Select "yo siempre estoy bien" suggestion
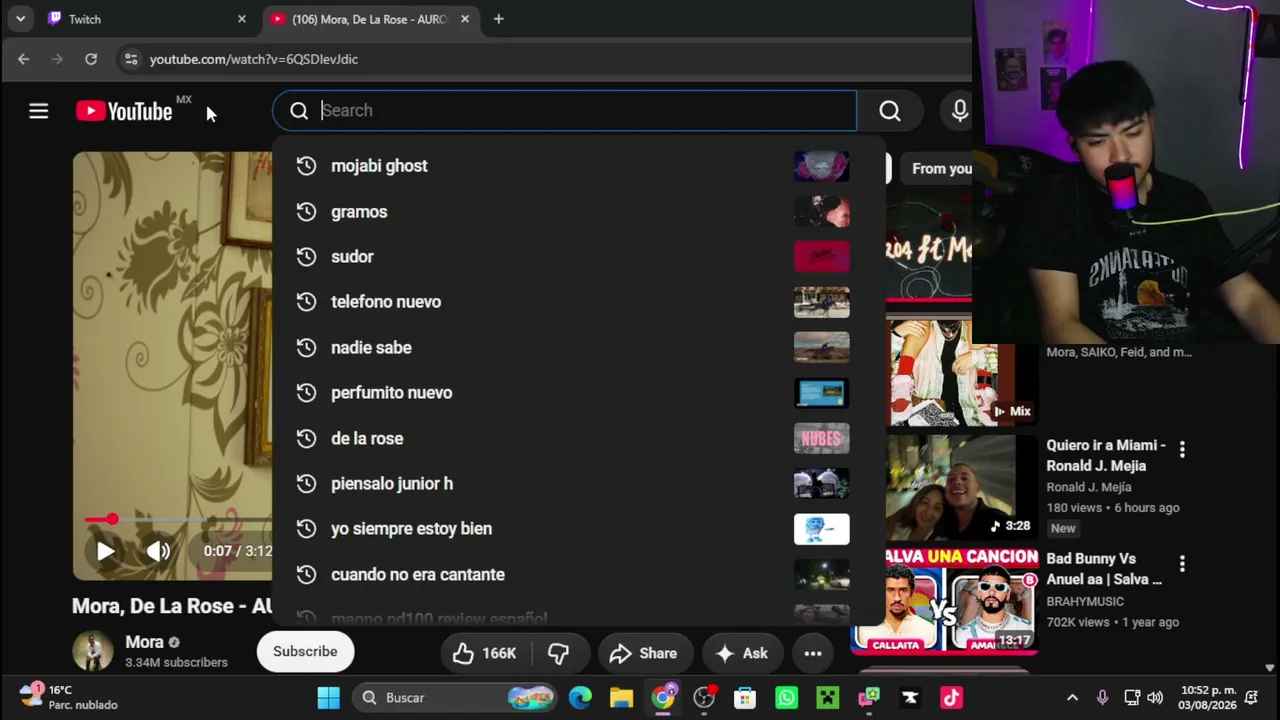The height and width of the screenshot is (720, 1280). pos(578,529)
